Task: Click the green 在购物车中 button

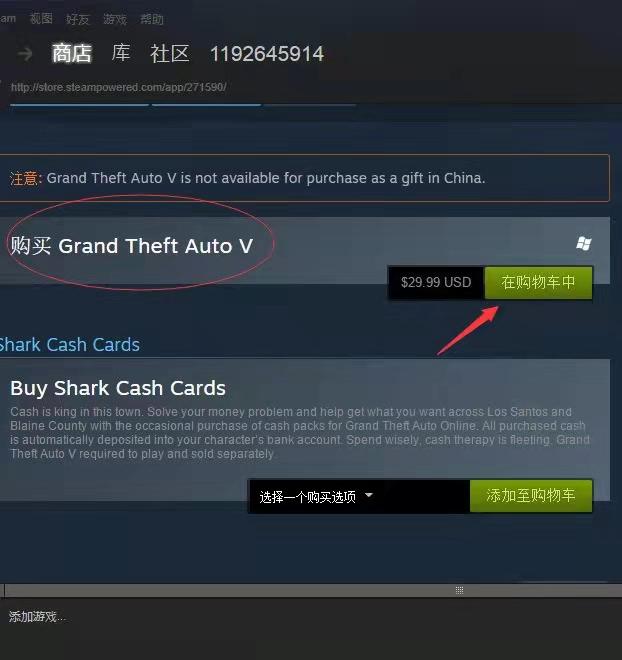Action: [x=538, y=282]
